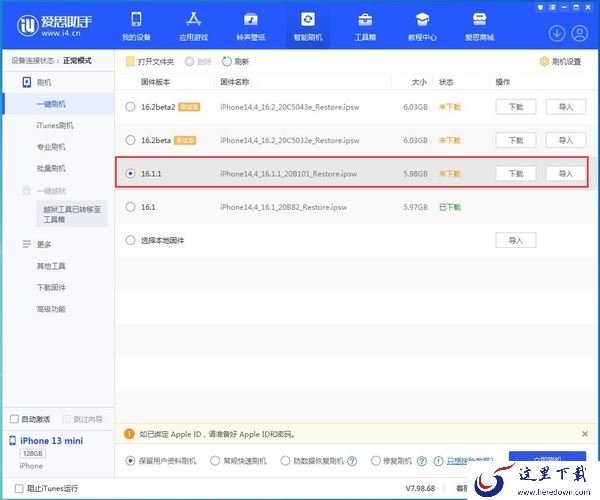Open the 爱思商城 store section
Screen dimensions: 600x500
pyautogui.click(x=479, y=26)
